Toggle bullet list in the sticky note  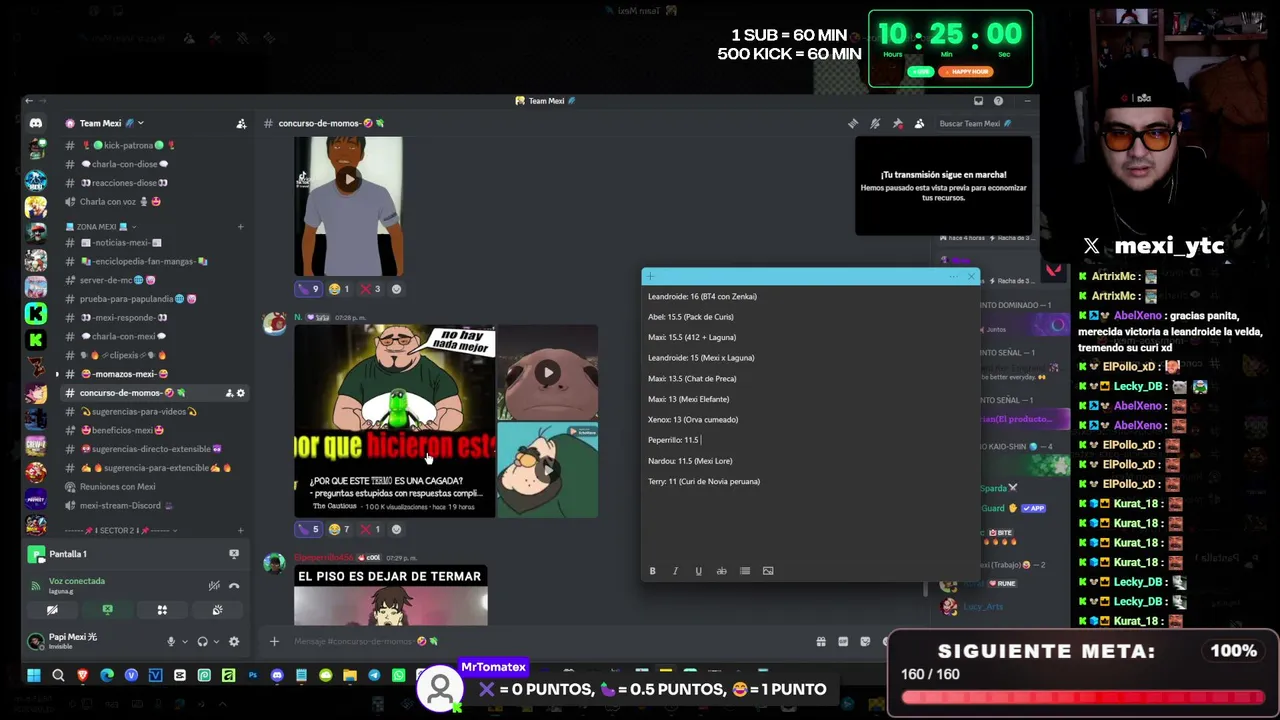point(745,571)
